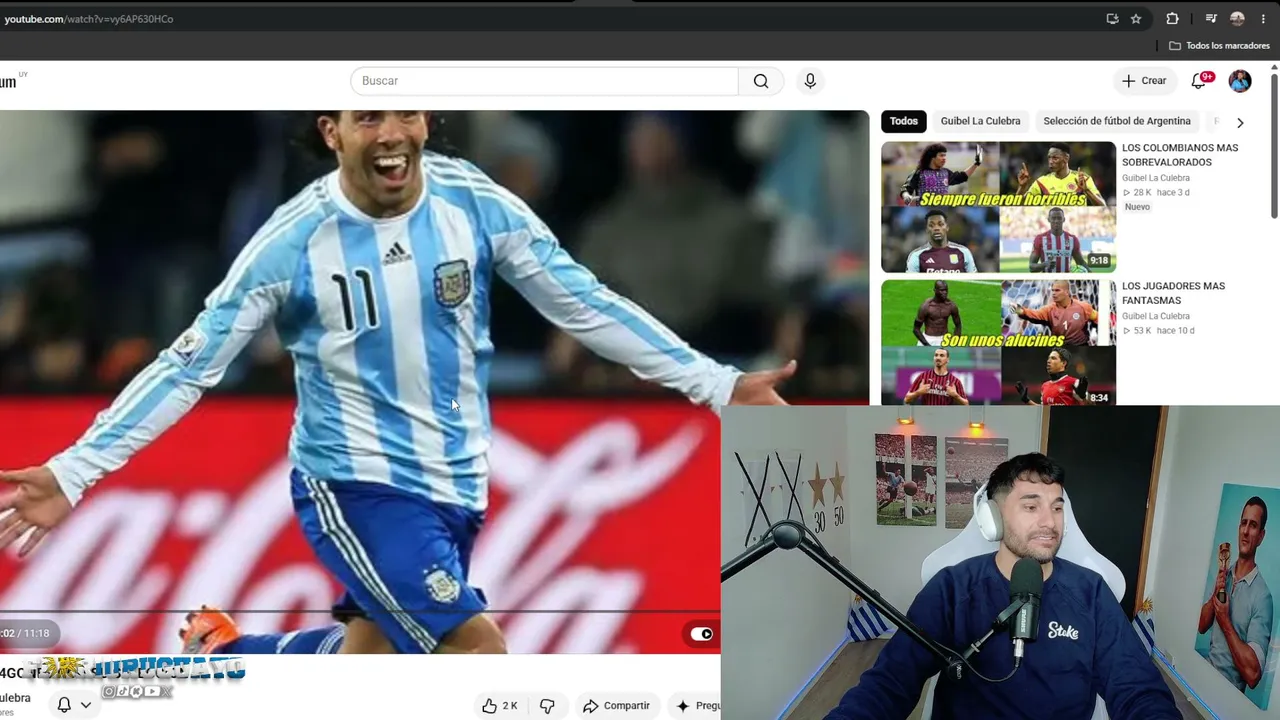Image resolution: width=1280 pixels, height=720 pixels.
Task: Click the youtube.com address bar URL
Action: 89,19
